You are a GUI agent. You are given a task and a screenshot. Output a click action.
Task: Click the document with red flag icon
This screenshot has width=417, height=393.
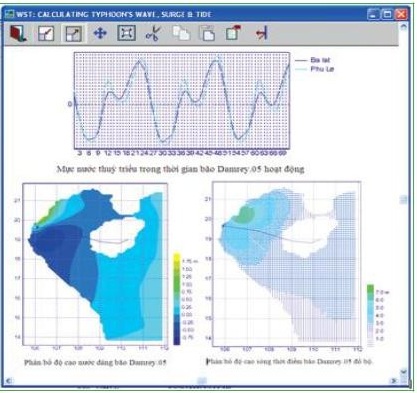click(233, 33)
